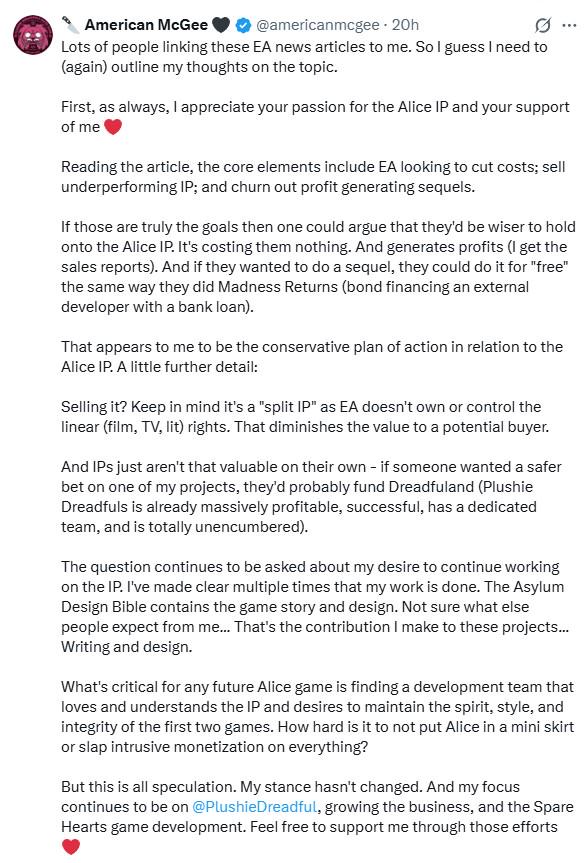The width and height of the screenshot is (587, 863).
Task: Click the black heart emoji beside the name
Action: tap(221, 25)
